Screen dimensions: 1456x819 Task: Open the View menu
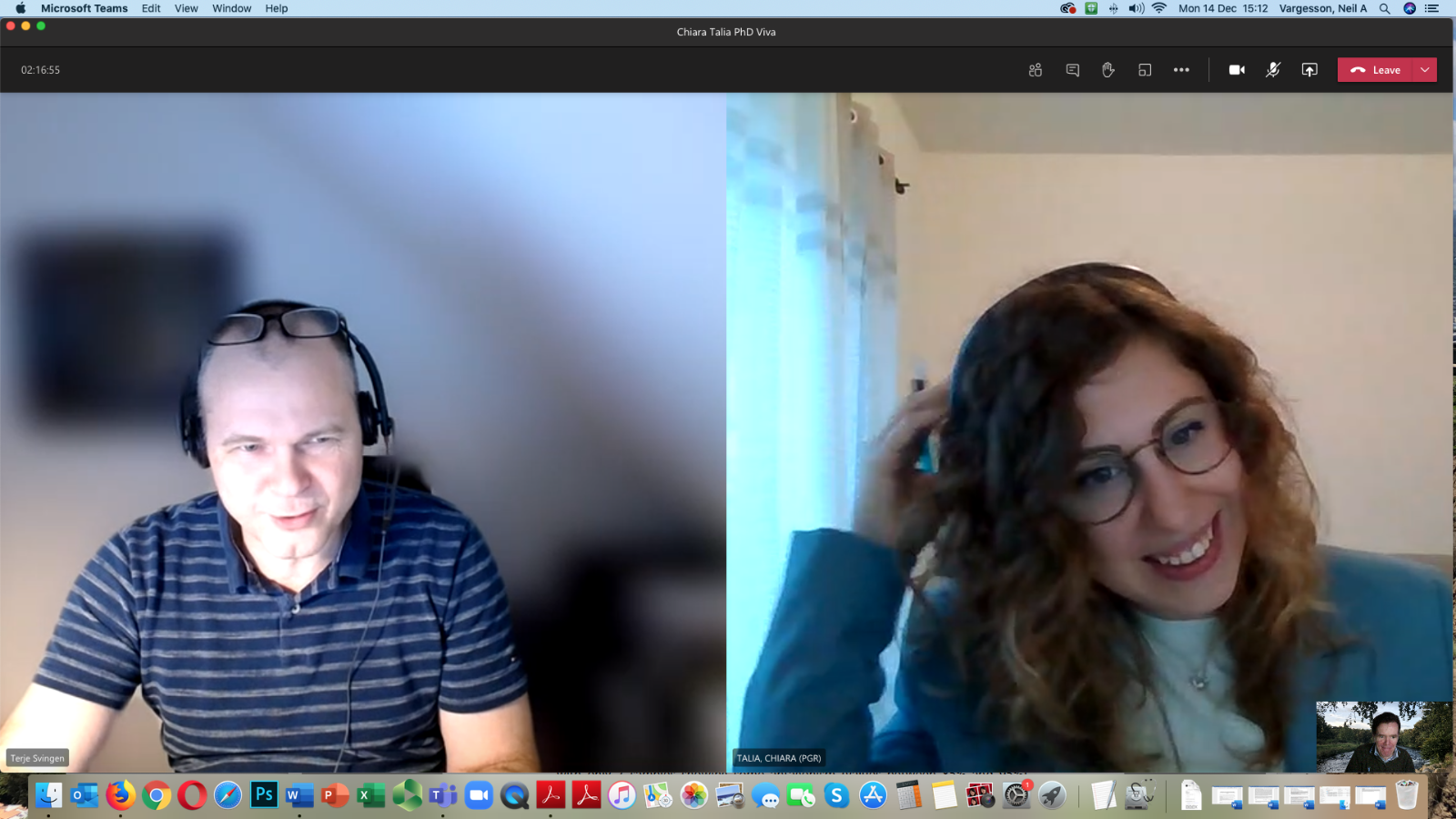coord(186,8)
